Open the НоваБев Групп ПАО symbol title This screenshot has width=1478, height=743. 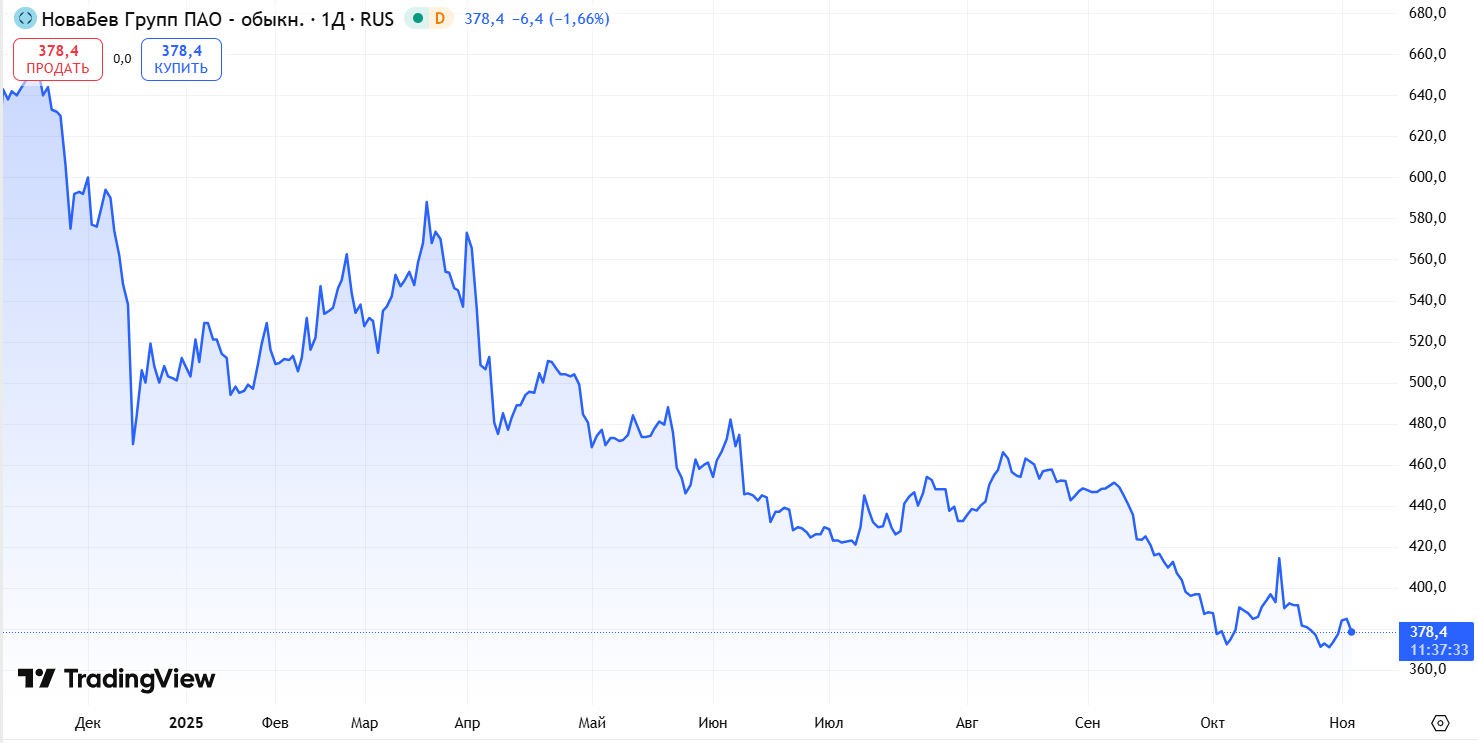coord(172,18)
